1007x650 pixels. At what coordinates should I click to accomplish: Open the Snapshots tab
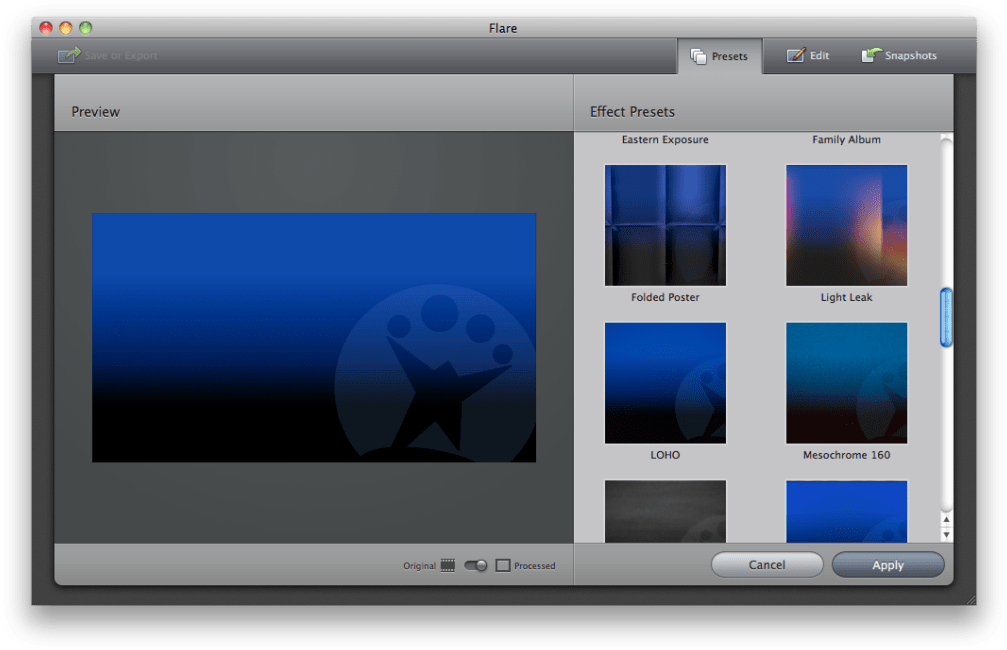[x=899, y=56]
